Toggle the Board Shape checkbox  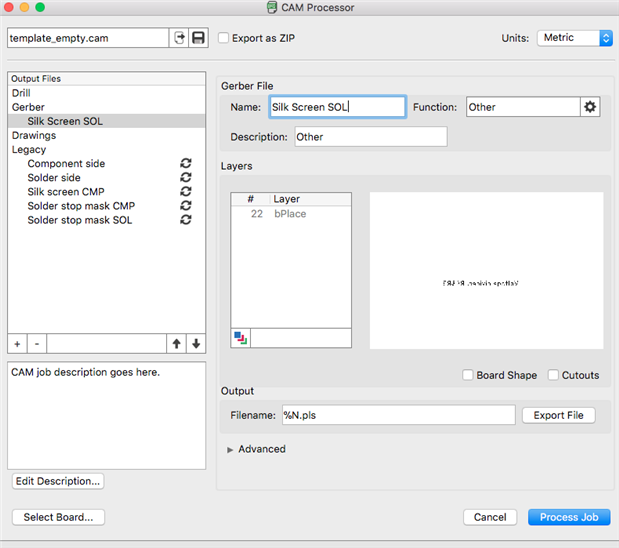468,375
